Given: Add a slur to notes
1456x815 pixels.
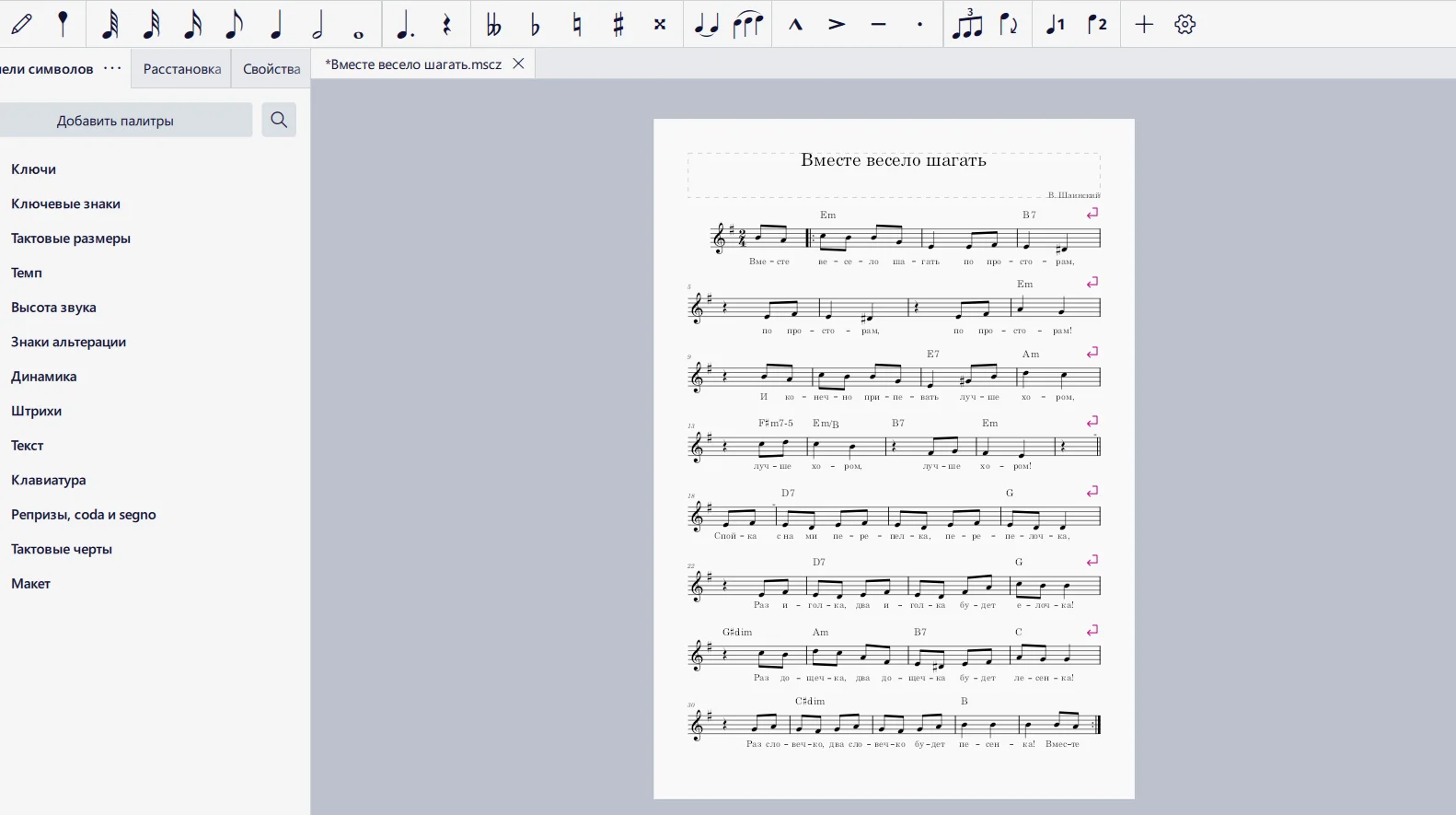Looking at the screenshot, I should point(748,24).
